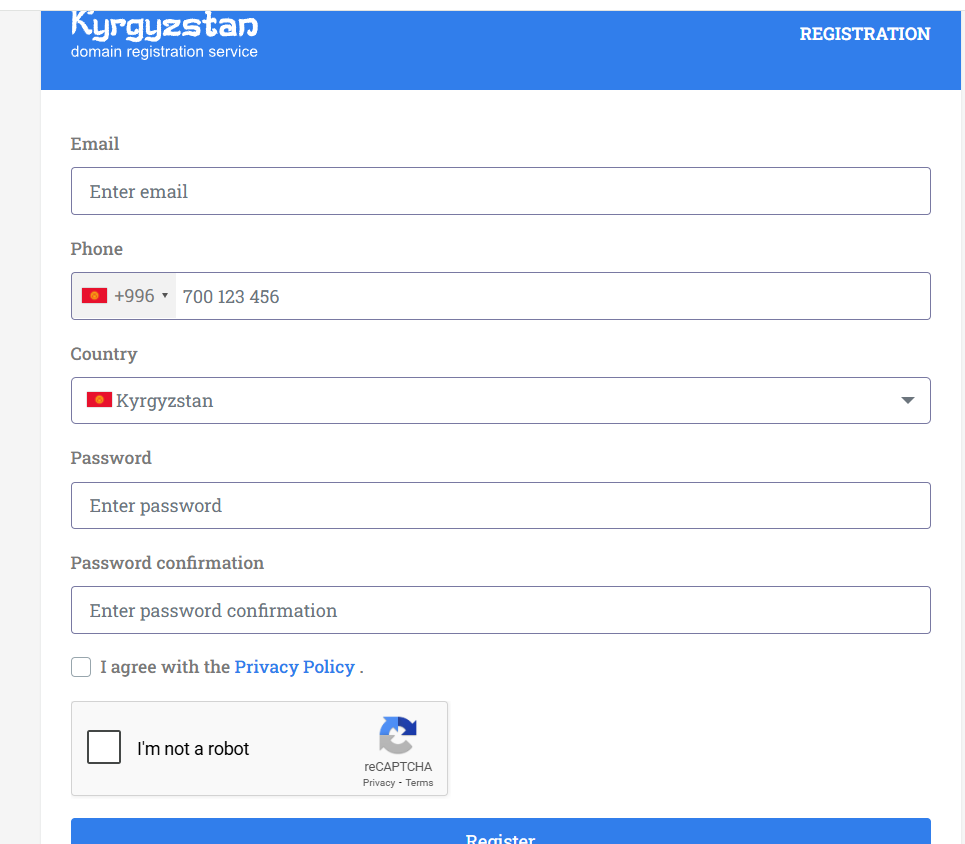Tick the I'm not a robot checkbox

[x=104, y=748]
